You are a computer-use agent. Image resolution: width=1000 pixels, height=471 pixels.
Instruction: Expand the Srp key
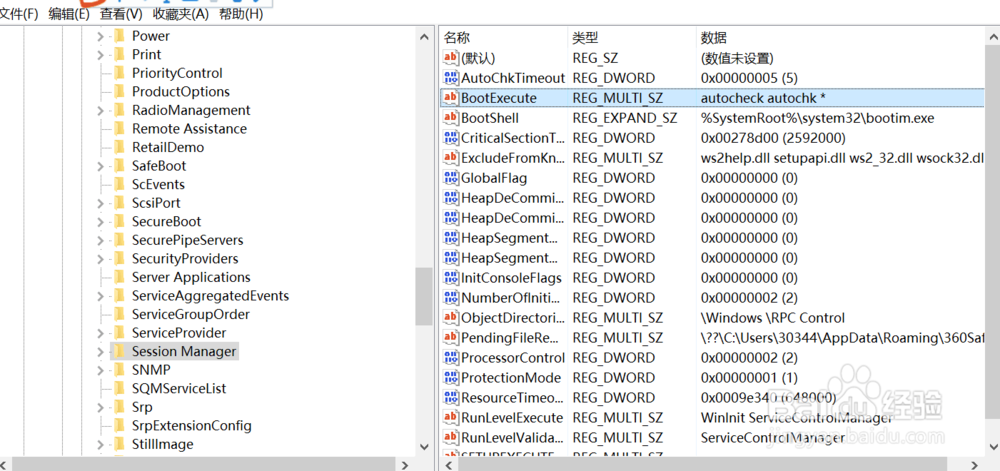(x=100, y=407)
